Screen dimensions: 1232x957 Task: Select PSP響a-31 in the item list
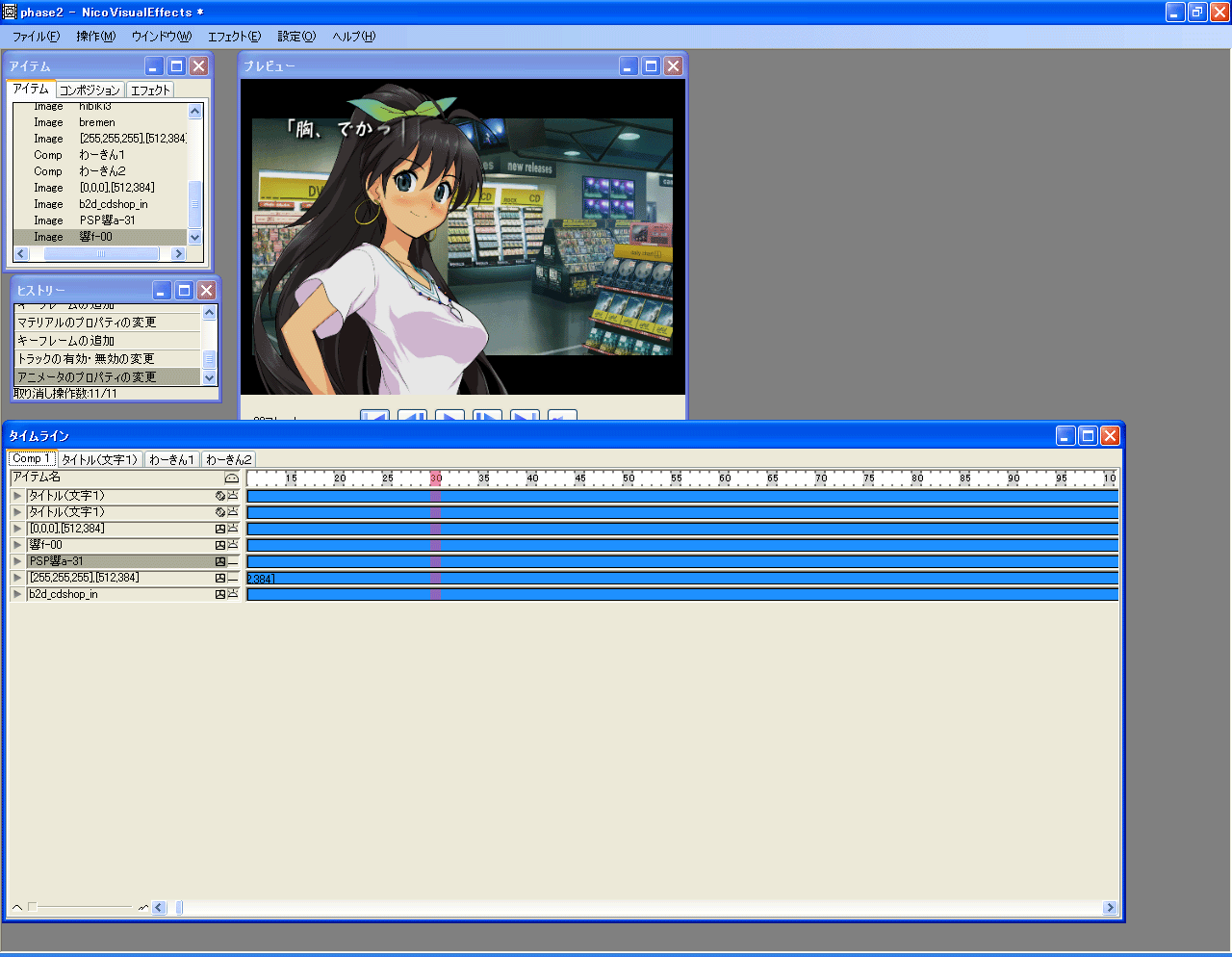(x=100, y=220)
